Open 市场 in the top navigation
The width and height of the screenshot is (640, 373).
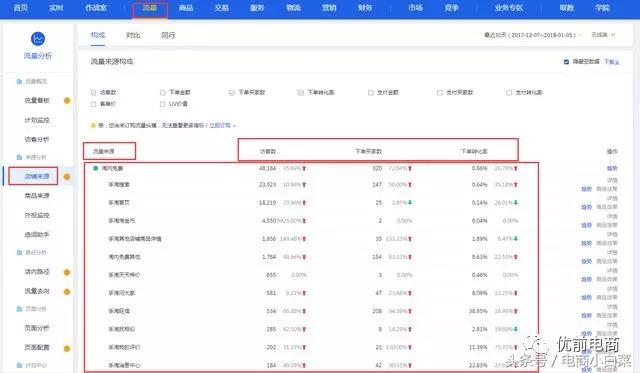click(416, 8)
